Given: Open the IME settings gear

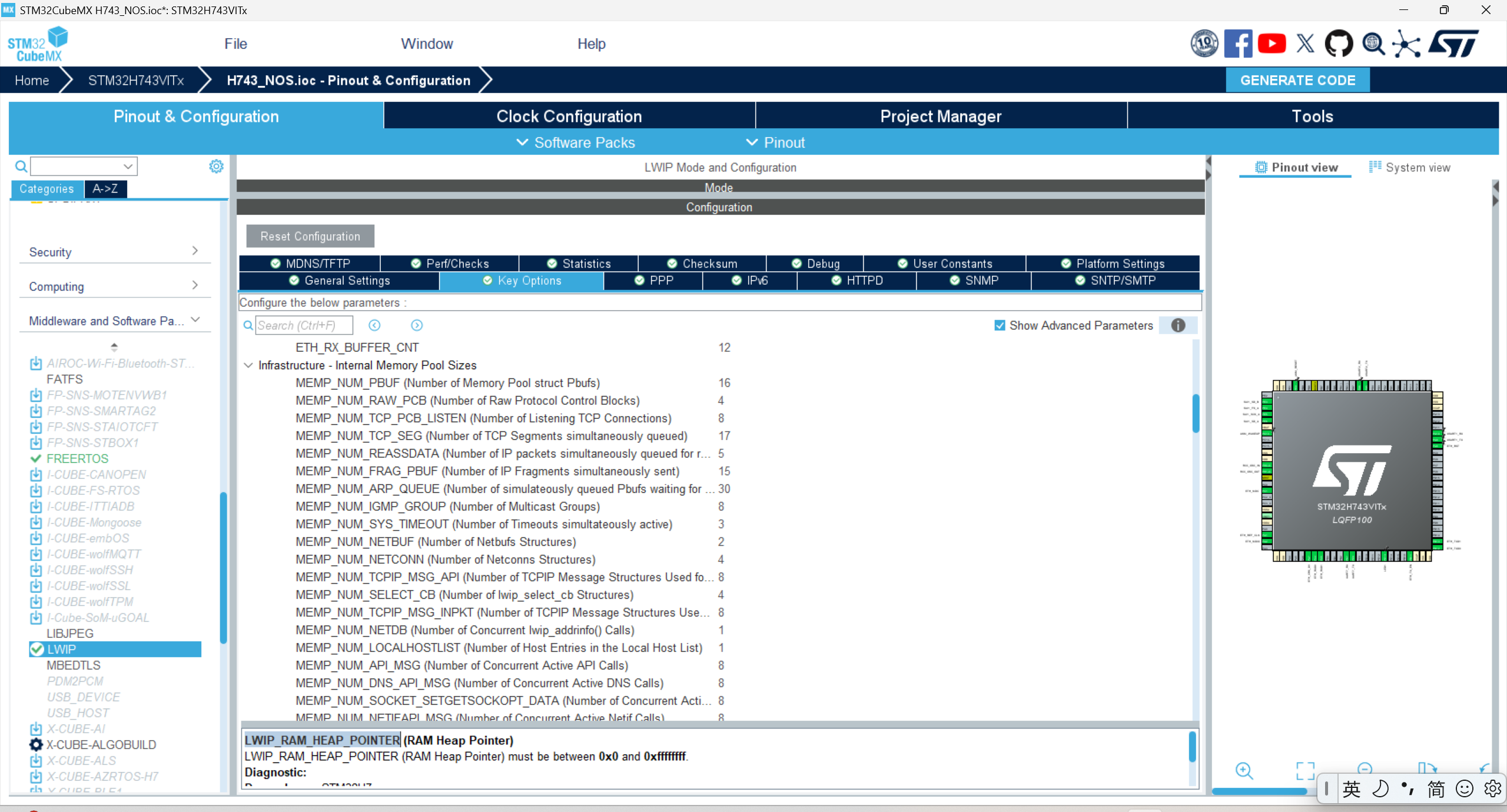Looking at the screenshot, I should (1492, 788).
